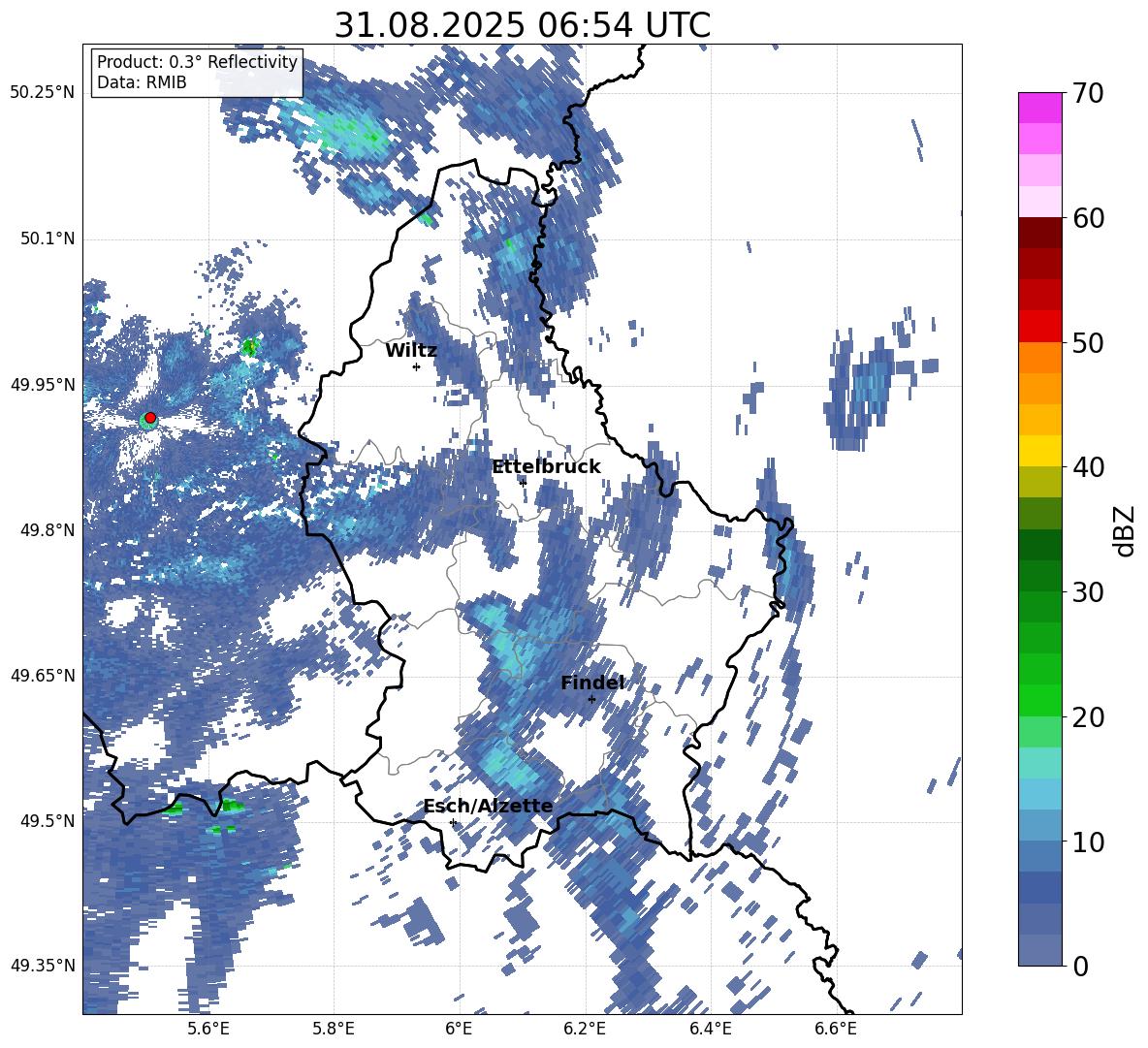Image resolution: width=1148 pixels, height=1048 pixels.
Task: Click the magenta swatch near 70 dBZ
Action: (x=1039, y=109)
